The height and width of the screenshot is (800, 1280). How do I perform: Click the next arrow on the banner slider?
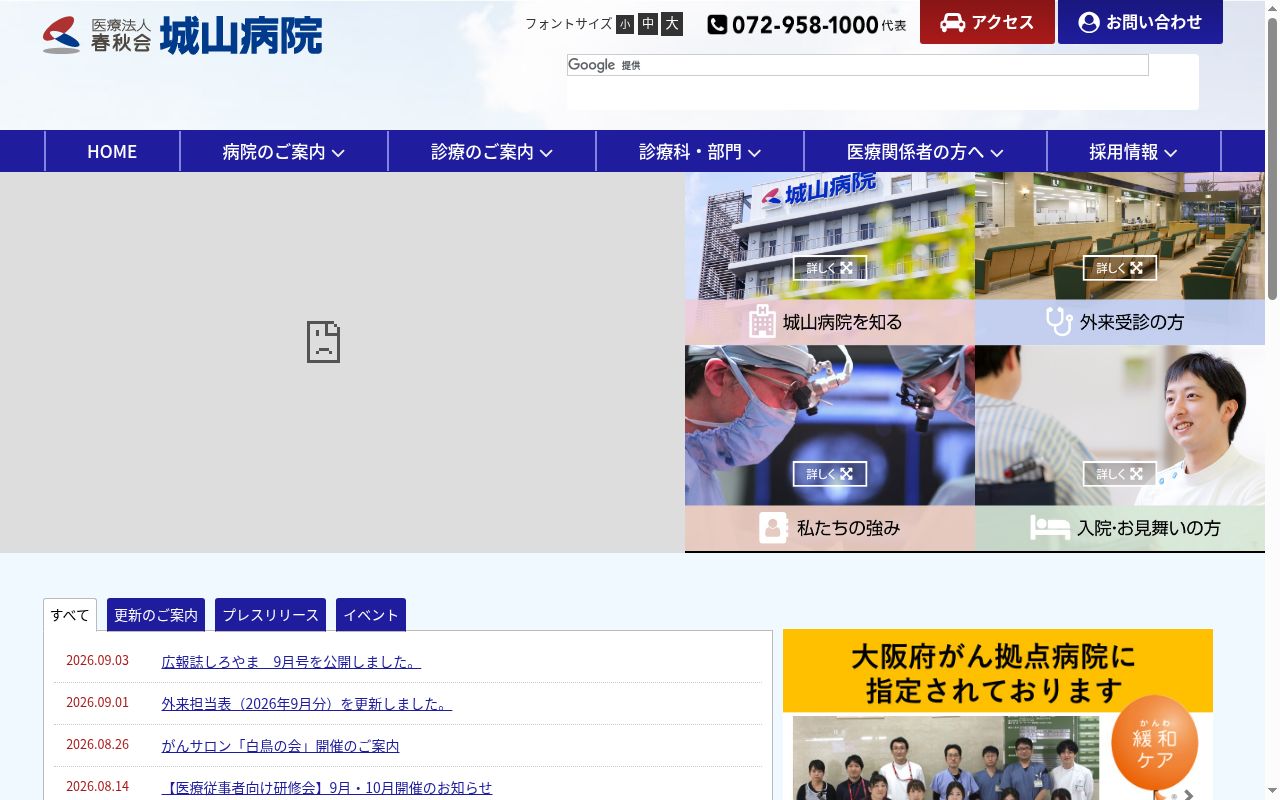click(x=1189, y=795)
